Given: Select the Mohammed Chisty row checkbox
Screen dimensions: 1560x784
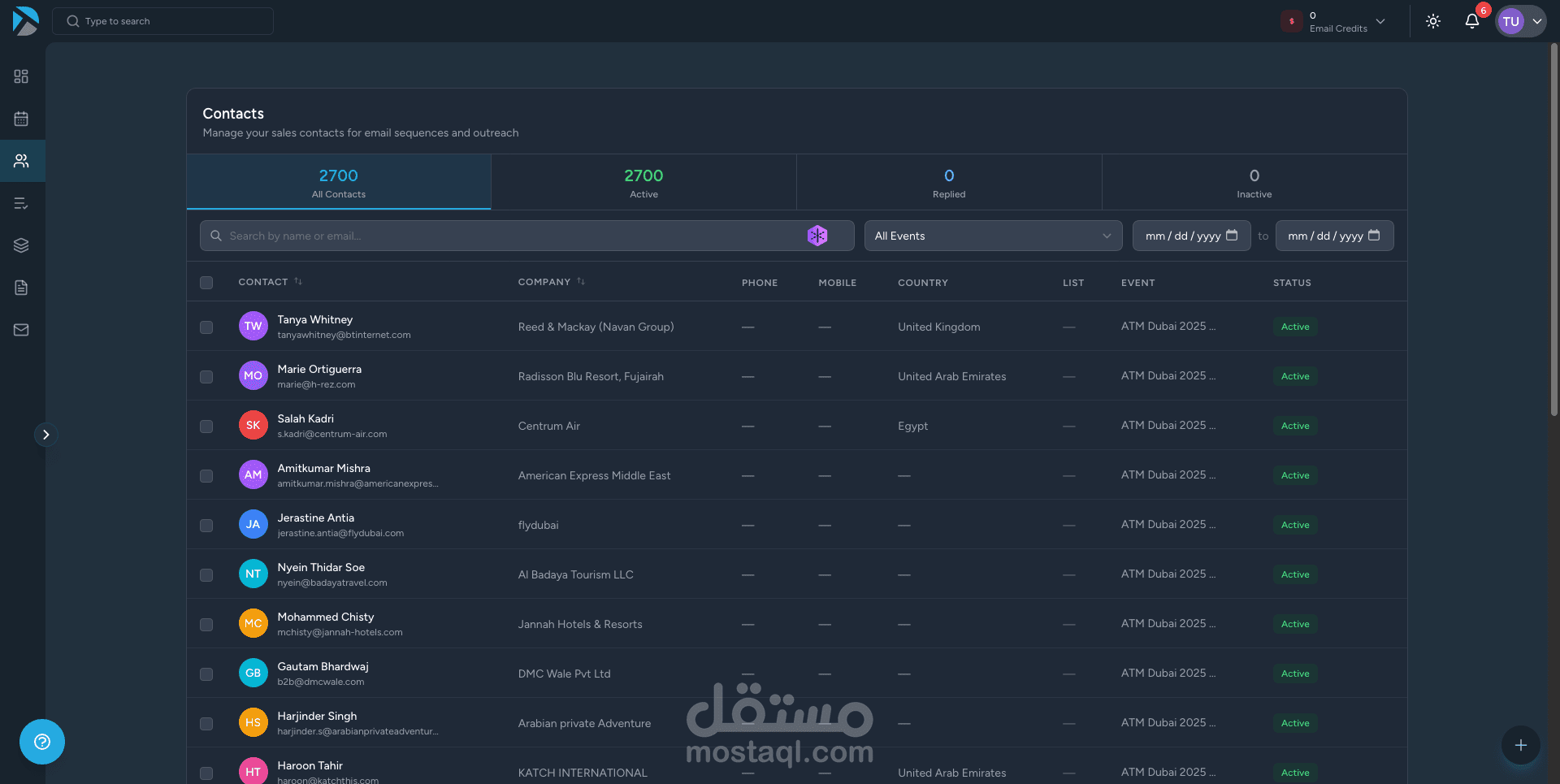Looking at the screenshot, I should click(206, 625).
